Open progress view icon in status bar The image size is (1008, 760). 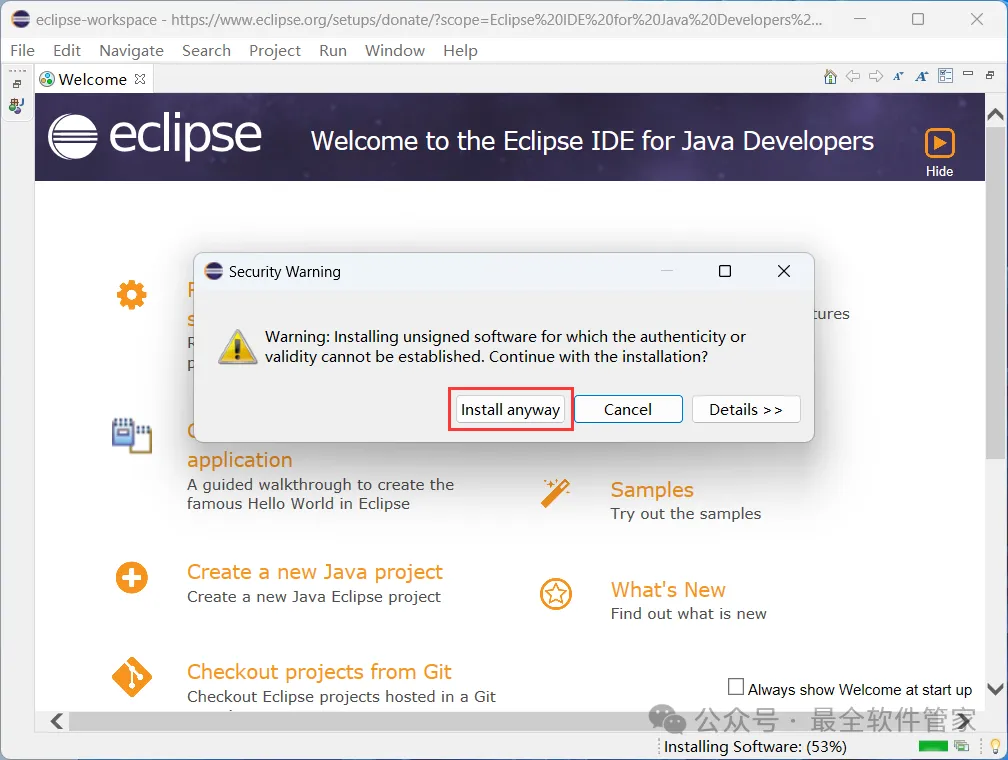click(962, 746)
